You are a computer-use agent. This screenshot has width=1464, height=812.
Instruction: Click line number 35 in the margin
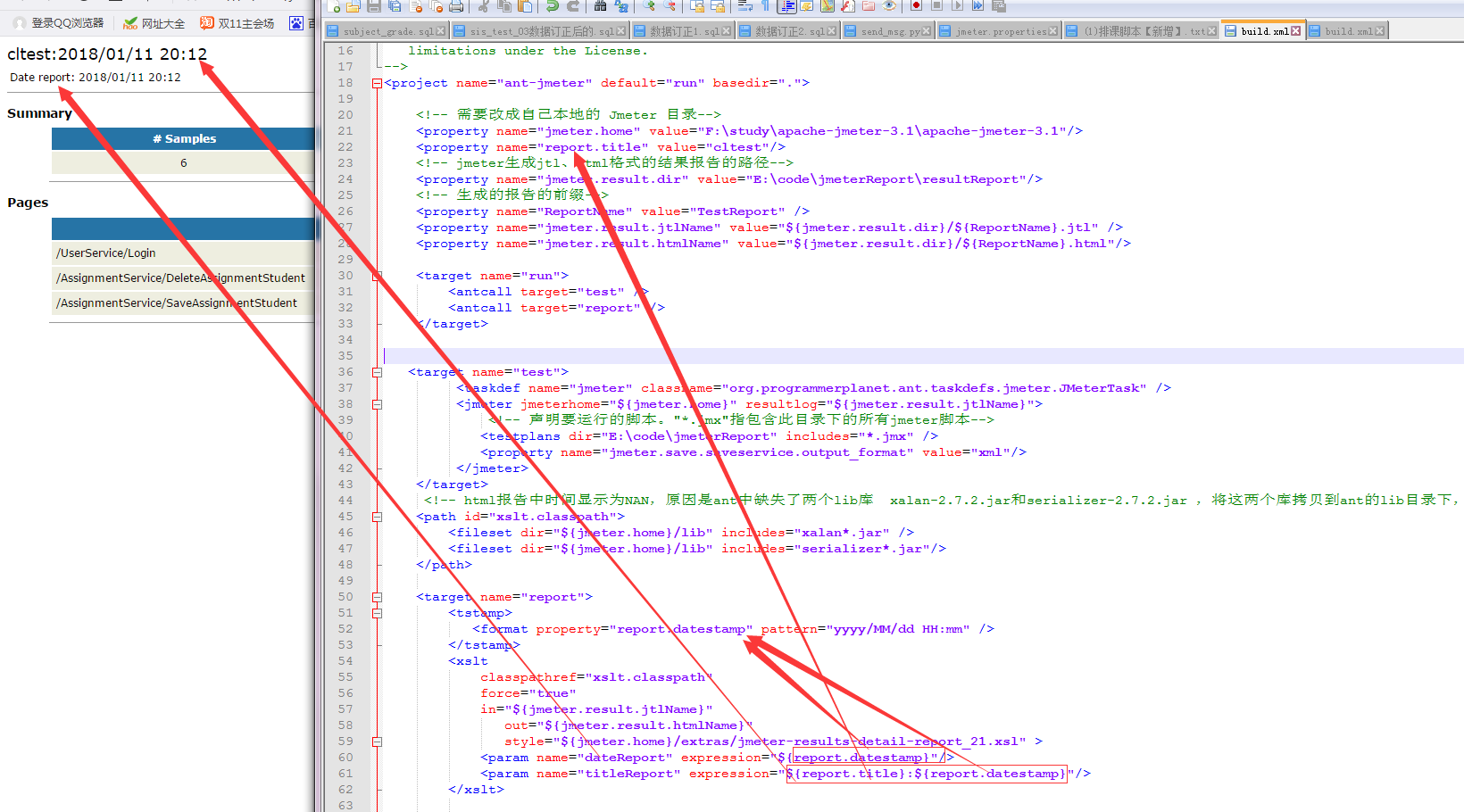coord(345,356)
